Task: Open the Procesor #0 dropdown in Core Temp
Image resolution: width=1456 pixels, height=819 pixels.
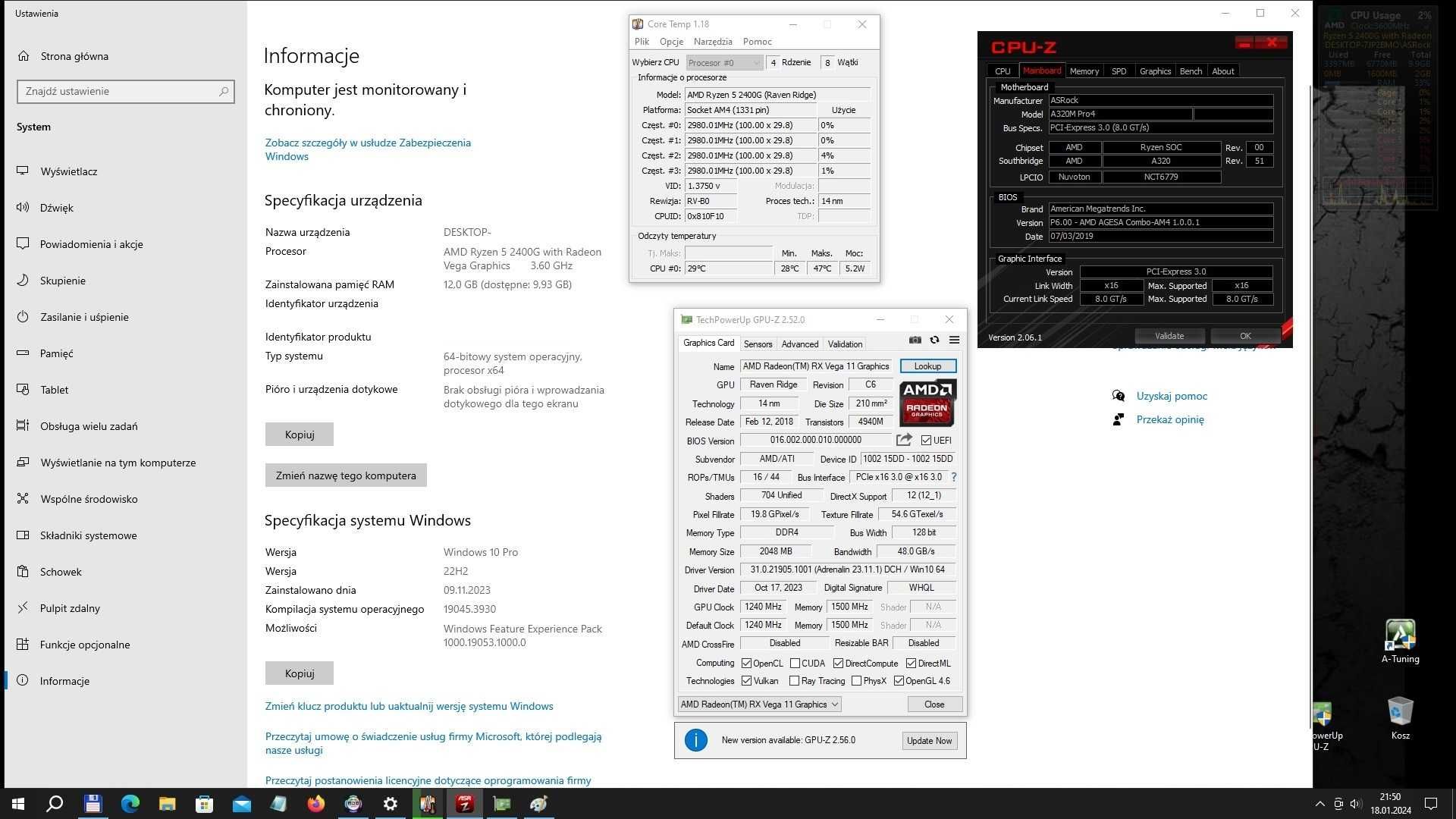Action: pyautogui.click(x=724, y=63)
